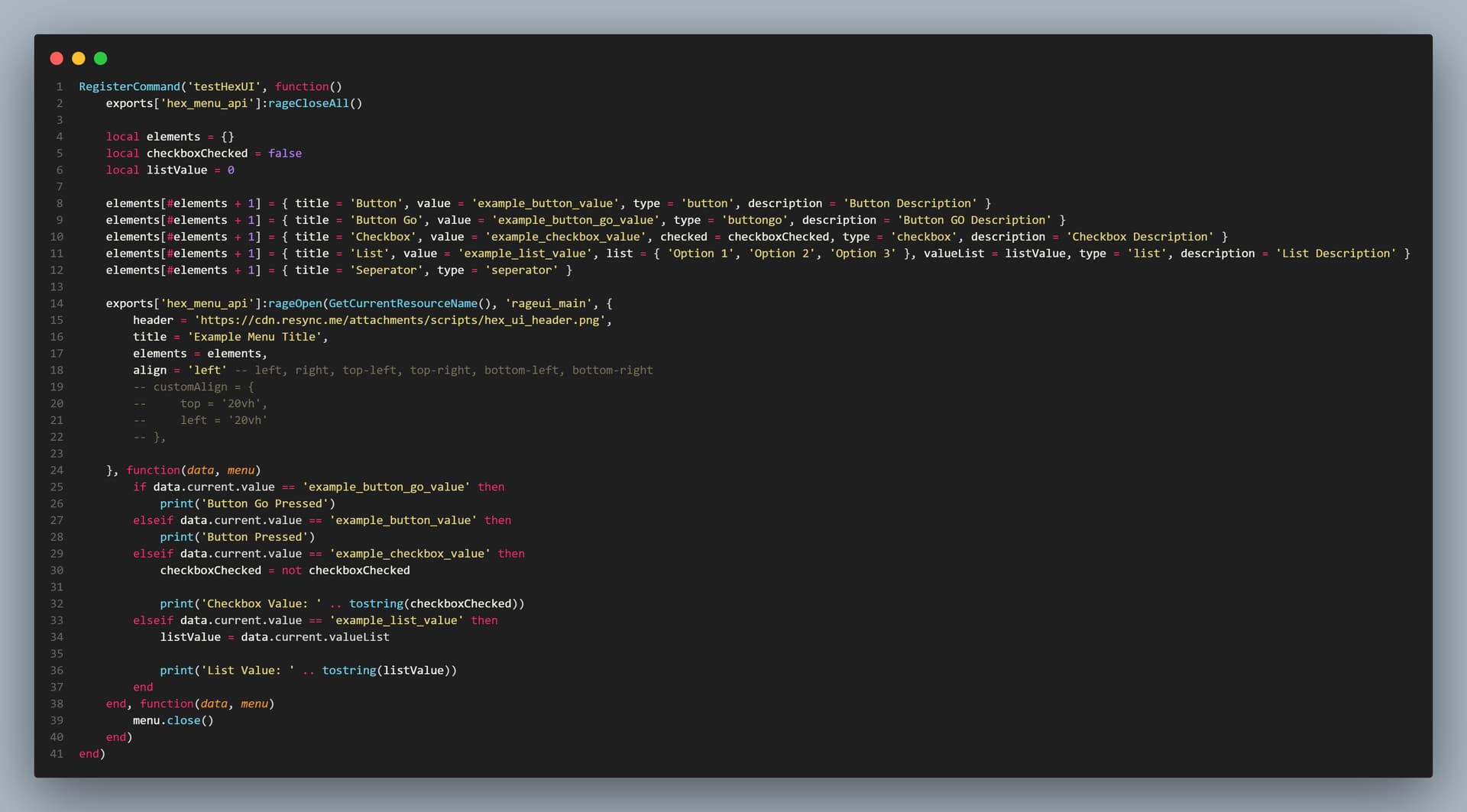This screenshot has width=1467, height=812.
Task: Click line number 24 in the gutter
Action: click(57, 471)
